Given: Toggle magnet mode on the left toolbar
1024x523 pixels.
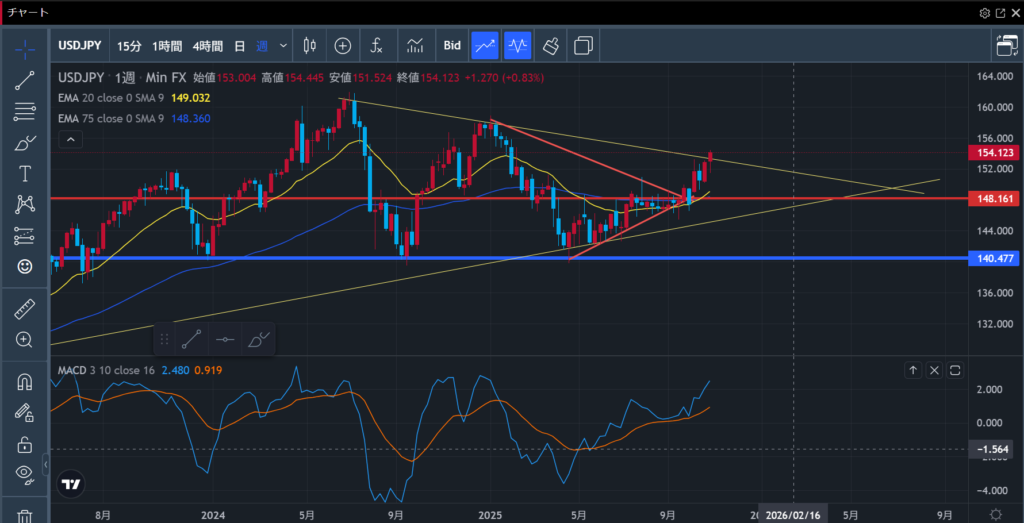Looking at the screenshot, I should point(25,381).
